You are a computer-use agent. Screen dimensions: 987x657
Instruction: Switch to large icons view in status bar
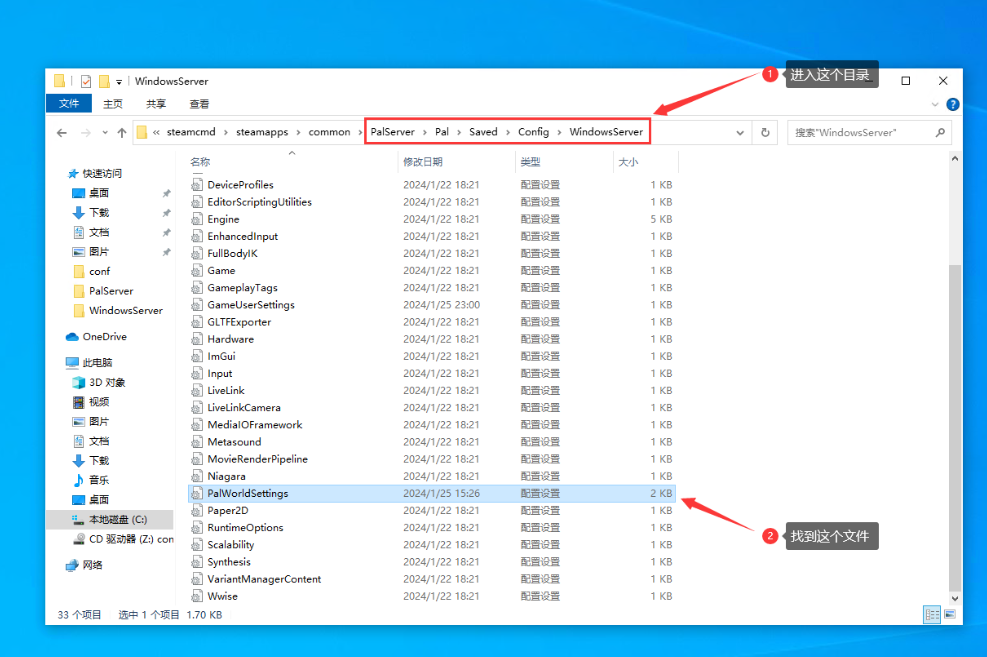(950, 614)
